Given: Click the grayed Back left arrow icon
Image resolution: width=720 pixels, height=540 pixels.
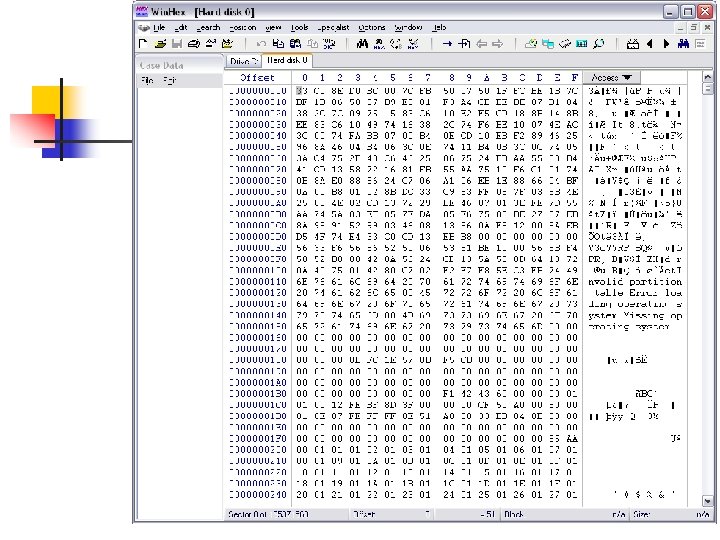Looking at the screenshot, I should [x=481, y=44].
